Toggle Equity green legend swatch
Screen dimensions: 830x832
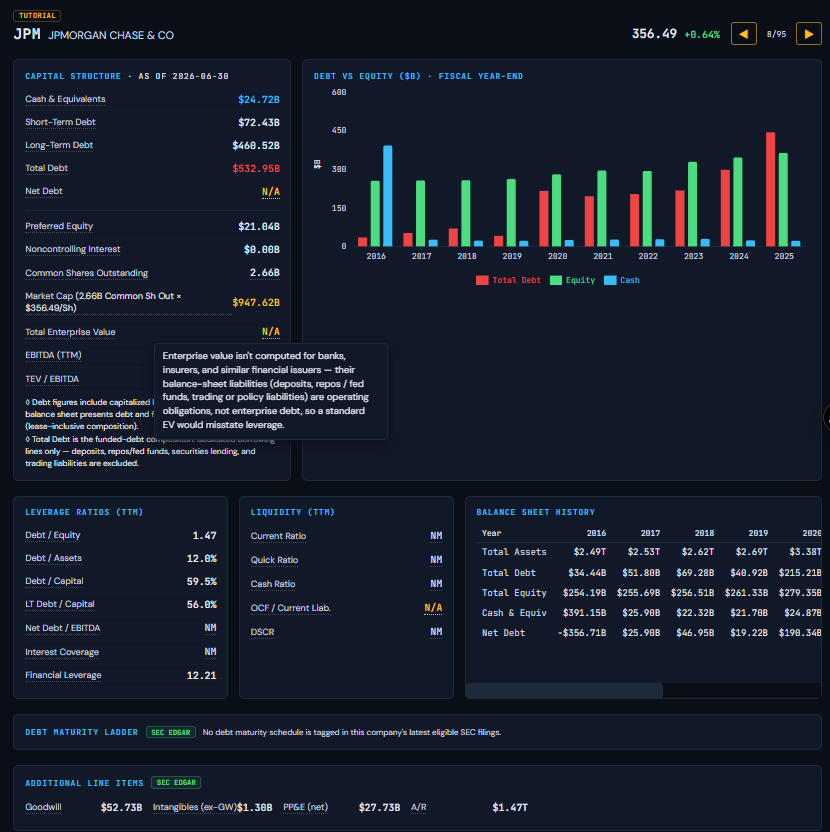pos(556,280)
